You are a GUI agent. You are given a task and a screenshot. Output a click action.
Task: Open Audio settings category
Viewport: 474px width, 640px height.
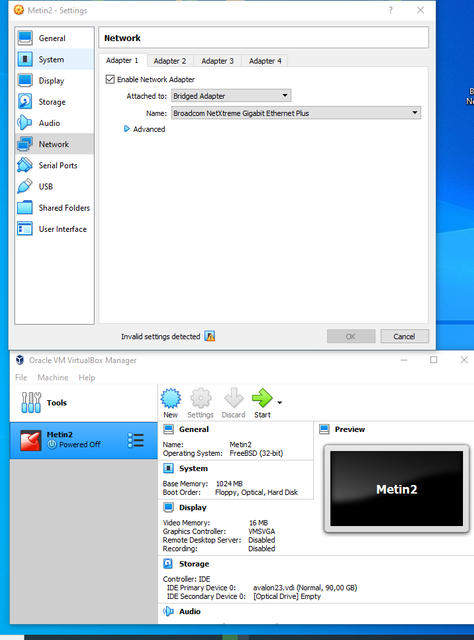click(54, 123)
